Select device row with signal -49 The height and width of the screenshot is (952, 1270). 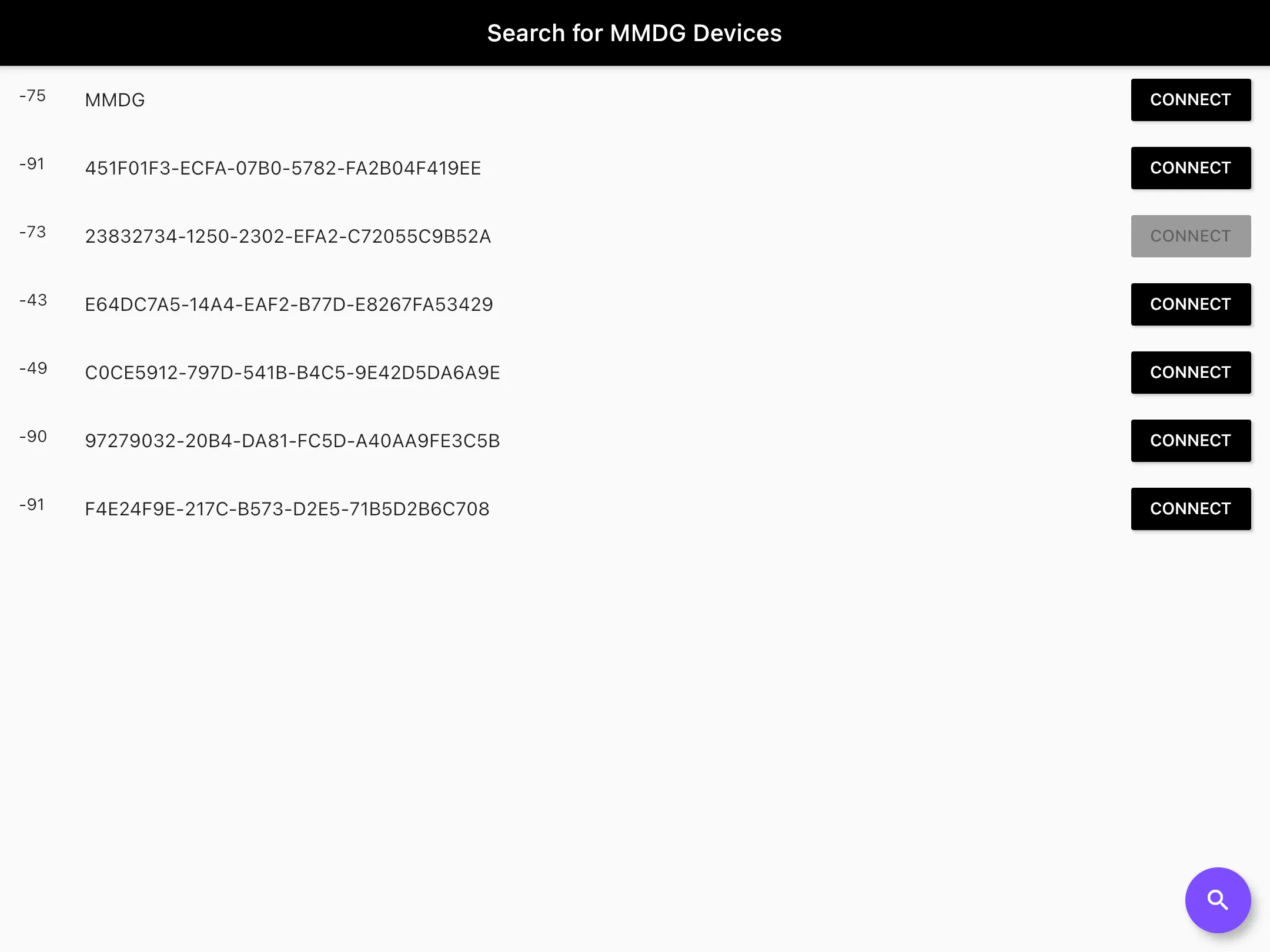click(635, 372)
